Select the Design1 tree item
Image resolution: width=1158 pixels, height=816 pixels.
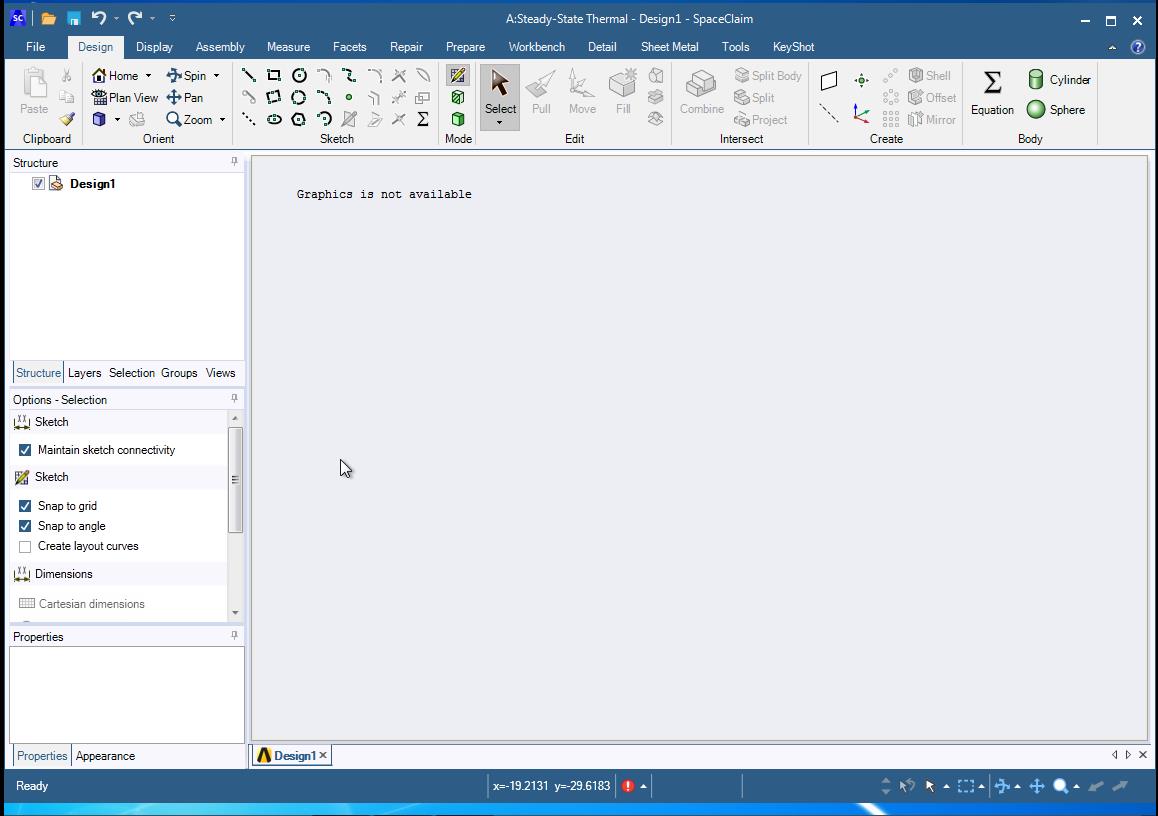coord(92,184)
